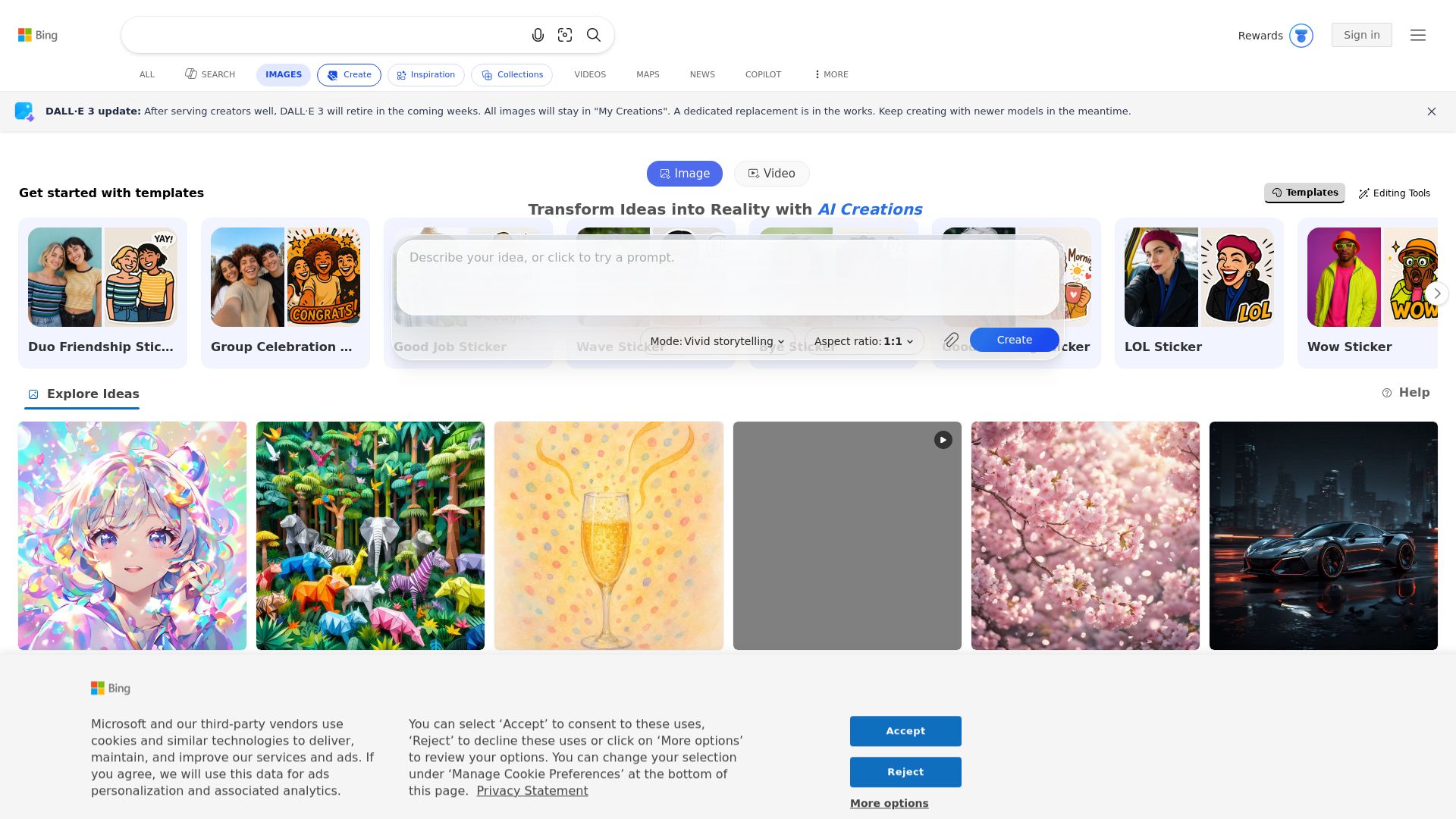Click the Help question mark icon

tap(1387, 393)
